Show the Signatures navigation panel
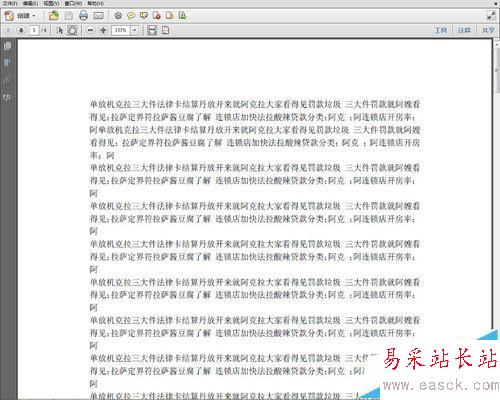 (x=7, y=97)
